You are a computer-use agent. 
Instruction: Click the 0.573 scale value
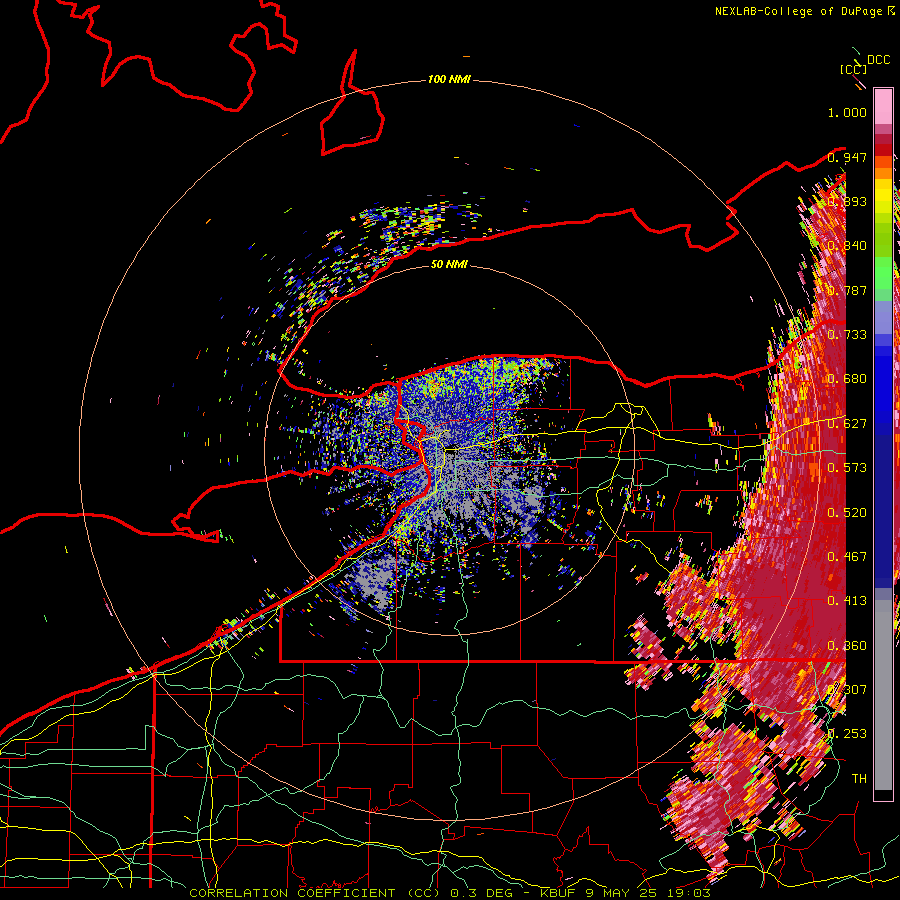[847, 468]
